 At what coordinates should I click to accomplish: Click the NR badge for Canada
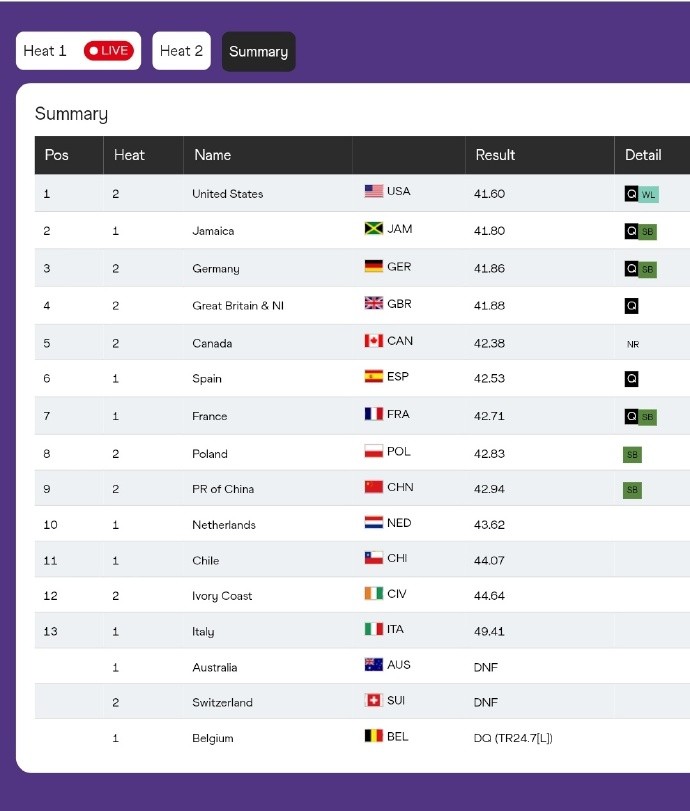coord(632,344)
